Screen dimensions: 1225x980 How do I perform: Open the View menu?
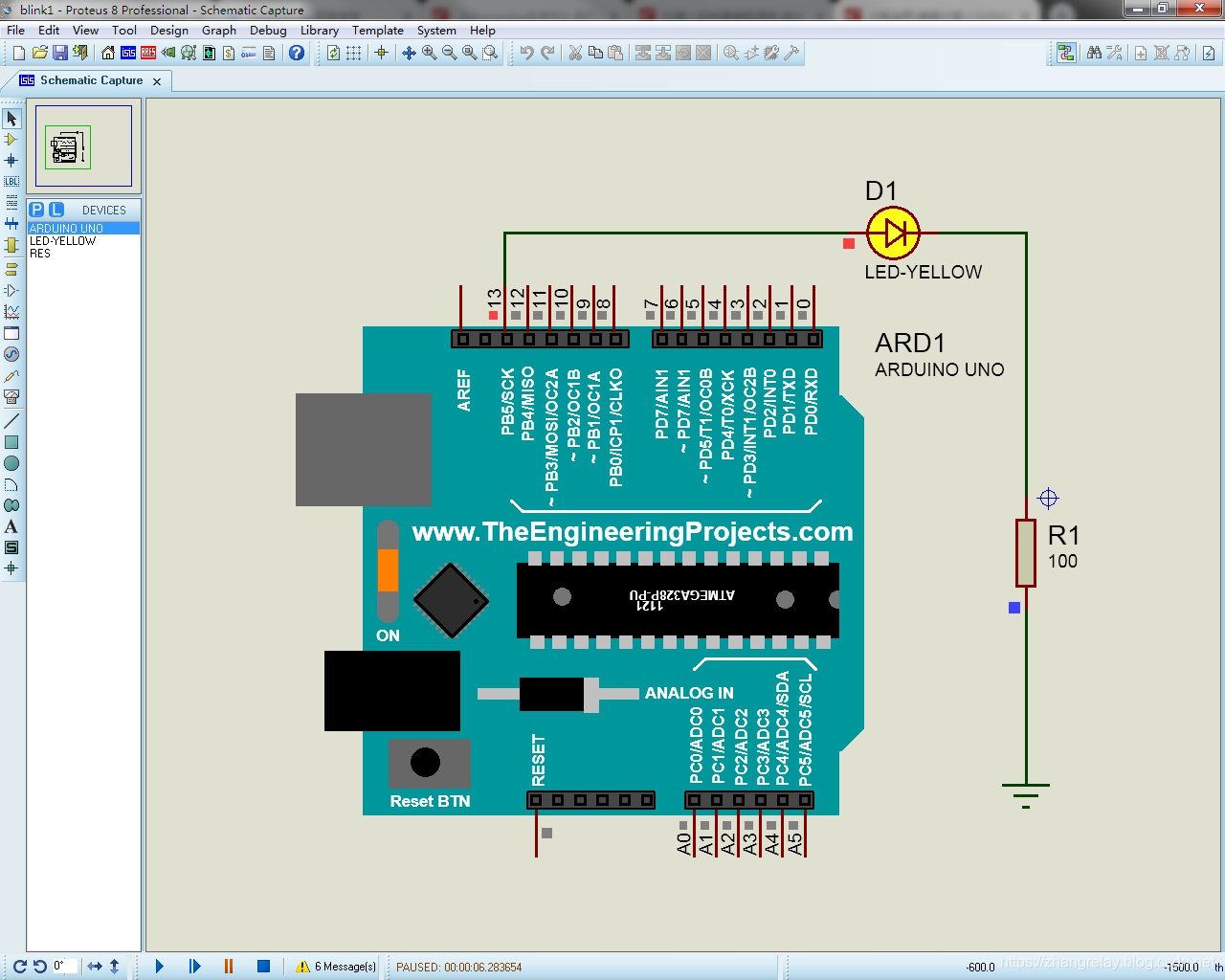[x=86, y=30]
